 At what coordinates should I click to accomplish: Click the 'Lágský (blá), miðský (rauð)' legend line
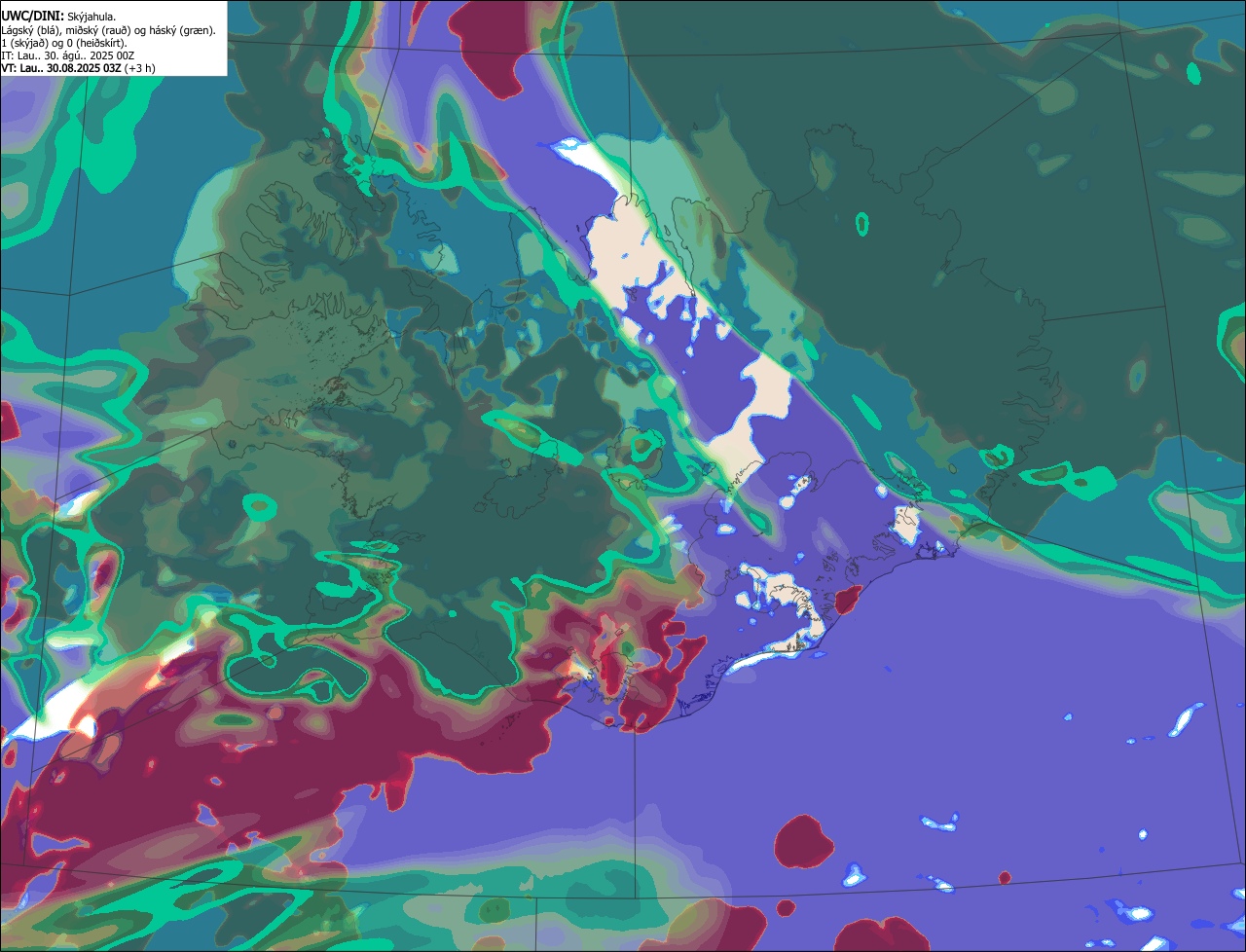click(109, 30)
